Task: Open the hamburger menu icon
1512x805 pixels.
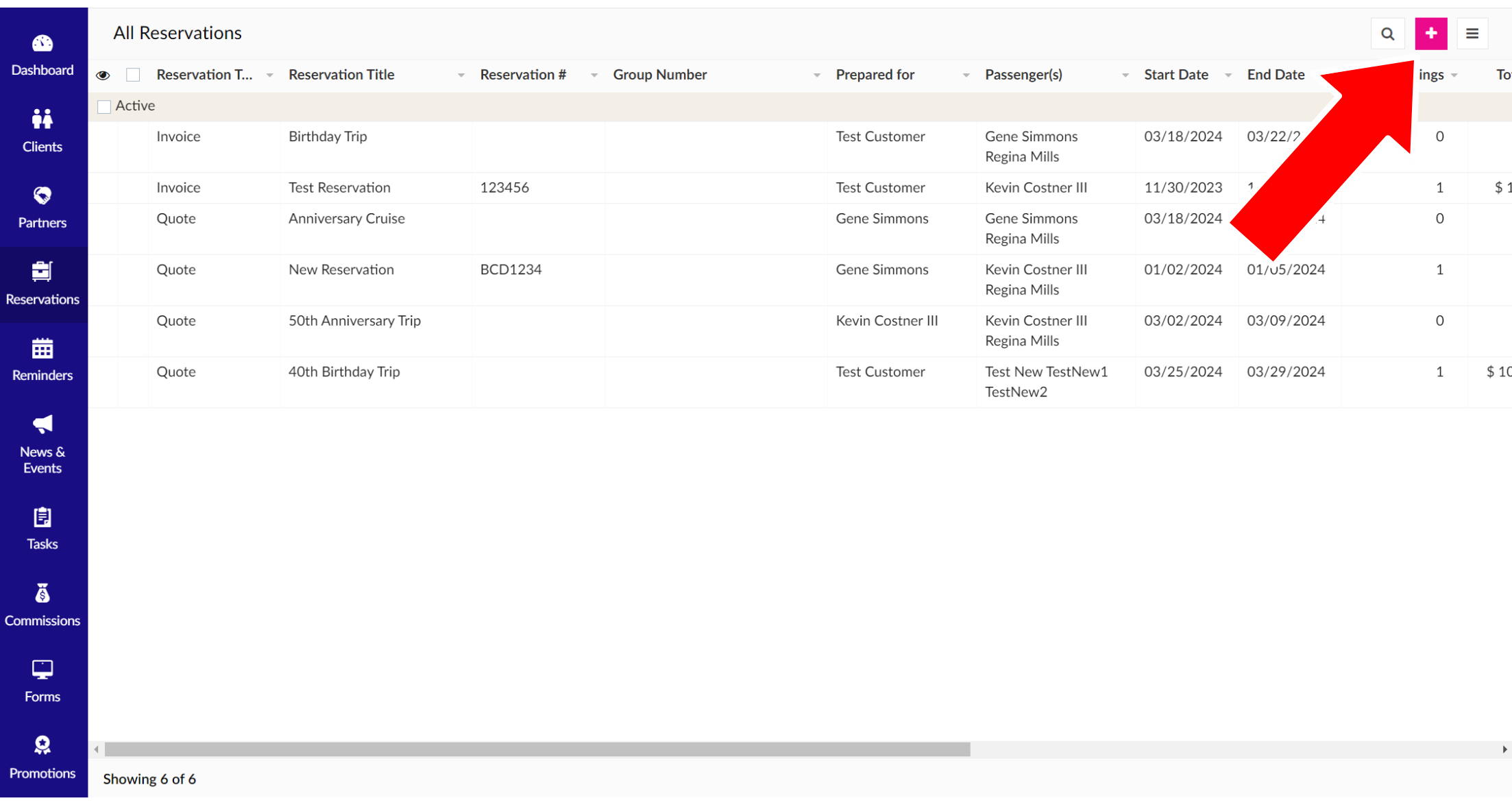Action: coord(1472,34)
